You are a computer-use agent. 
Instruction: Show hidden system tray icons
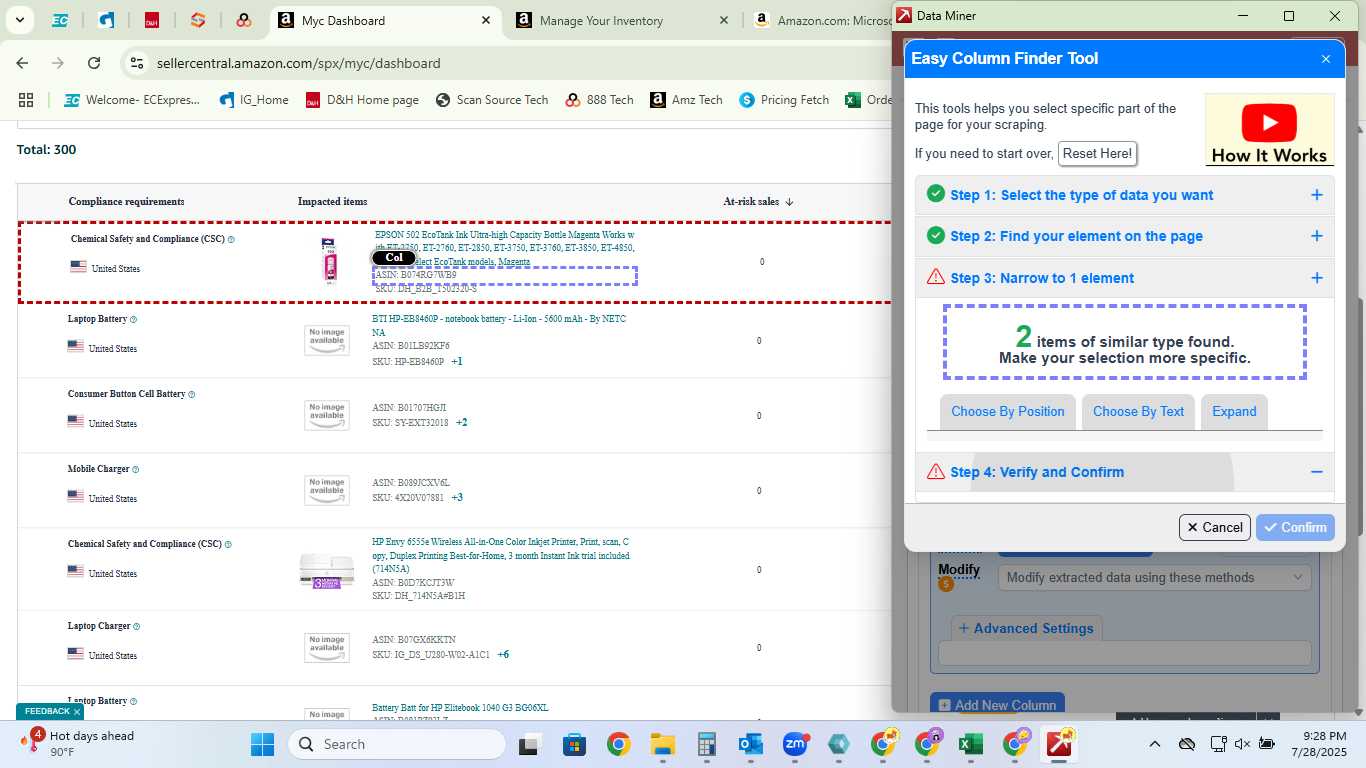[x=1155, y=744]
